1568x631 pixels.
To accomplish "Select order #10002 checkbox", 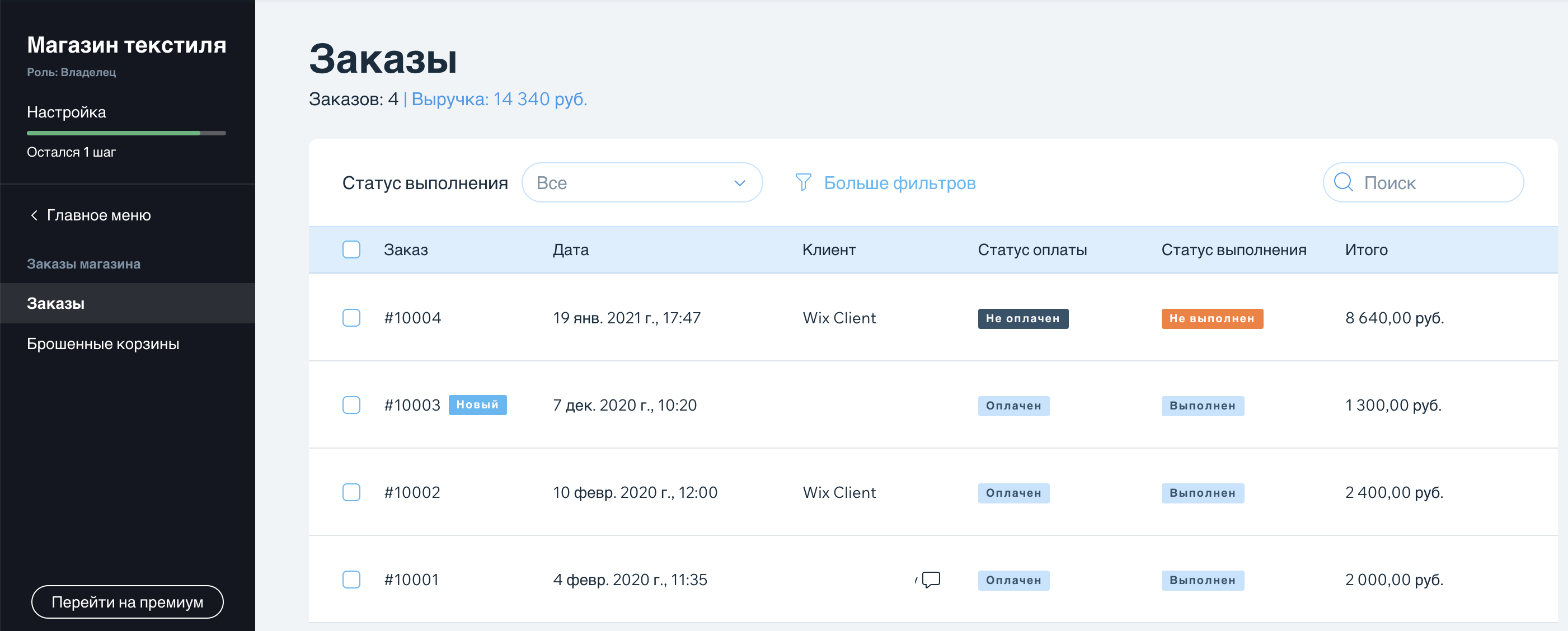I will 351,492.
